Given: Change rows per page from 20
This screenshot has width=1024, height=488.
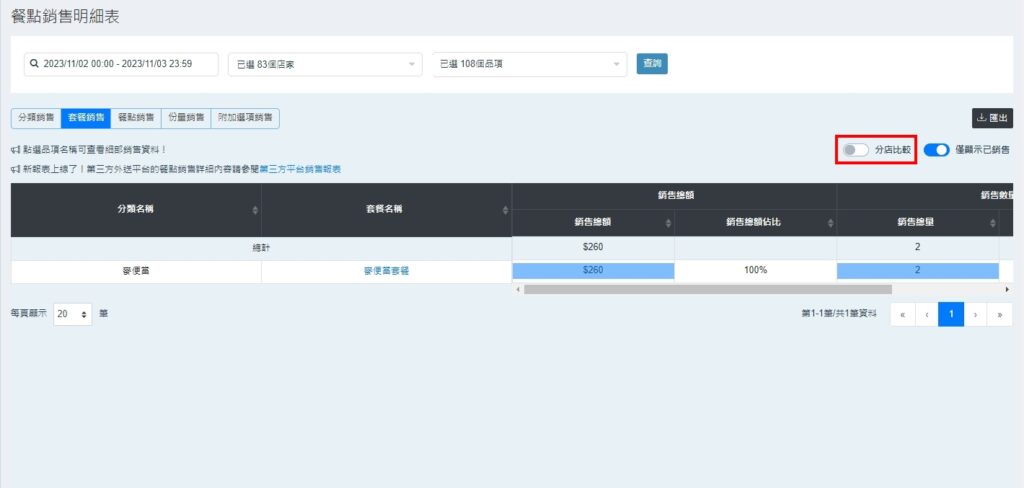Looking at the screenshot, I should pos(73,314).
